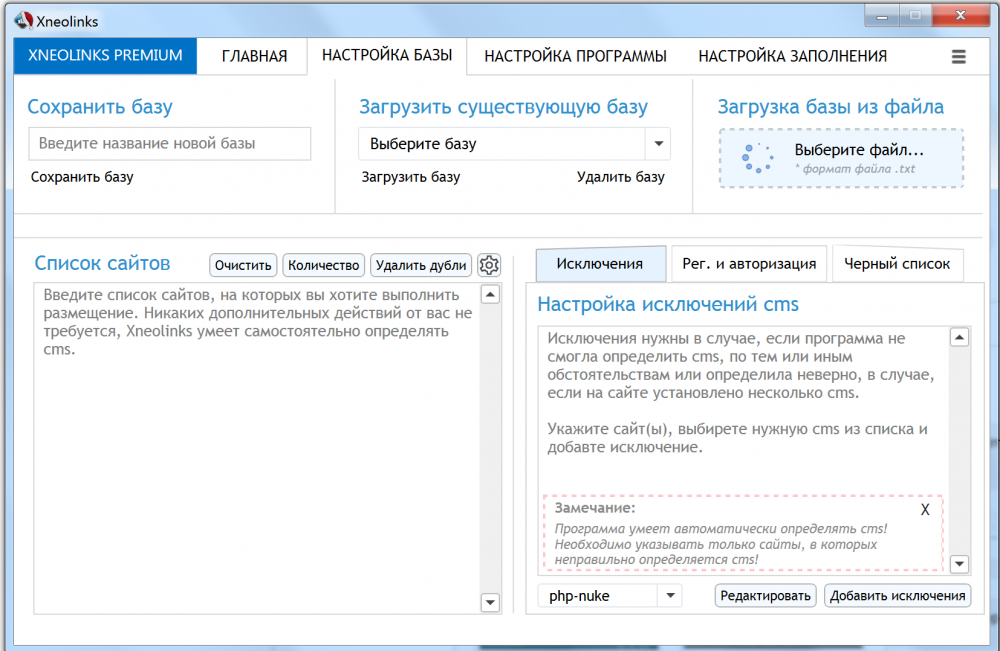Click the Количество button
The height and width of the screenshot is (651, 1000).
point(323,265)
